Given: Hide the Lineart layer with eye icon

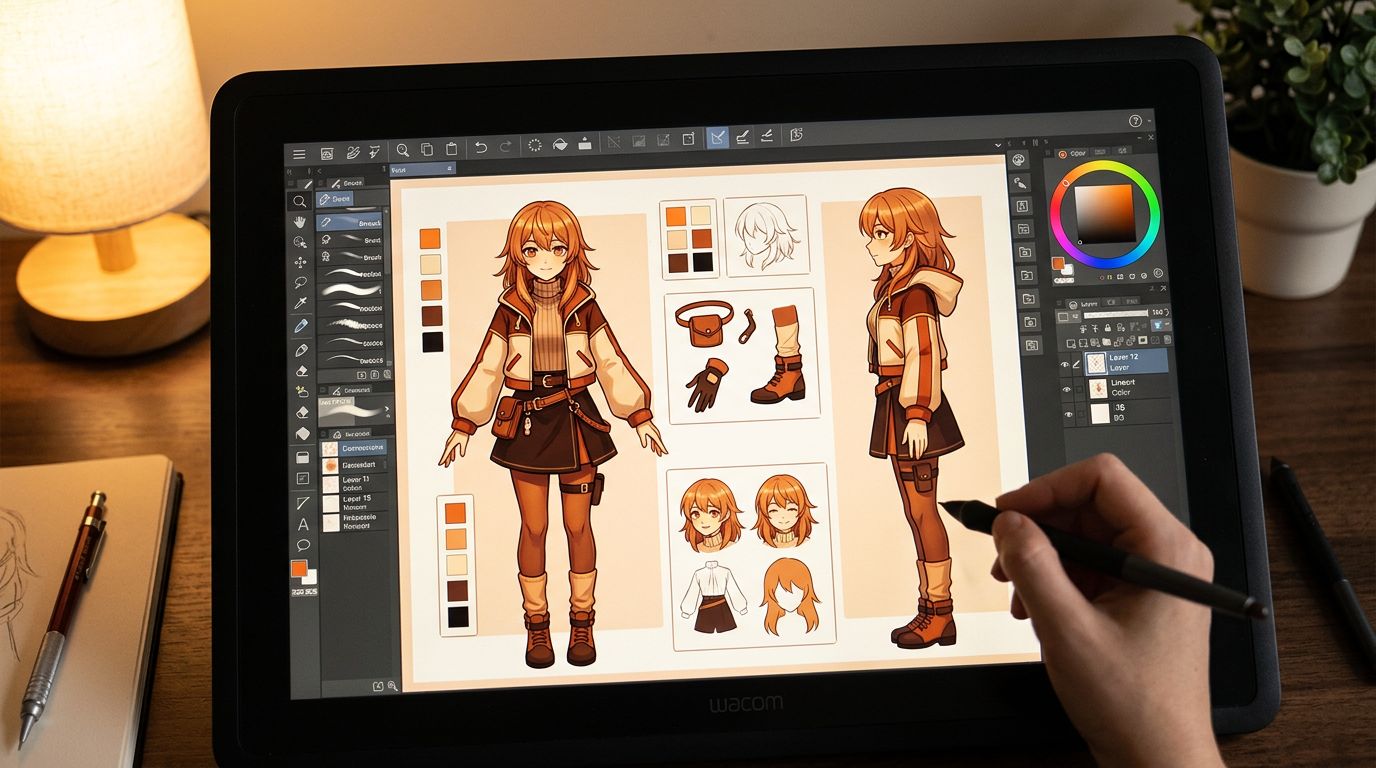Looking at the screenshot, I should (1067, 389).
